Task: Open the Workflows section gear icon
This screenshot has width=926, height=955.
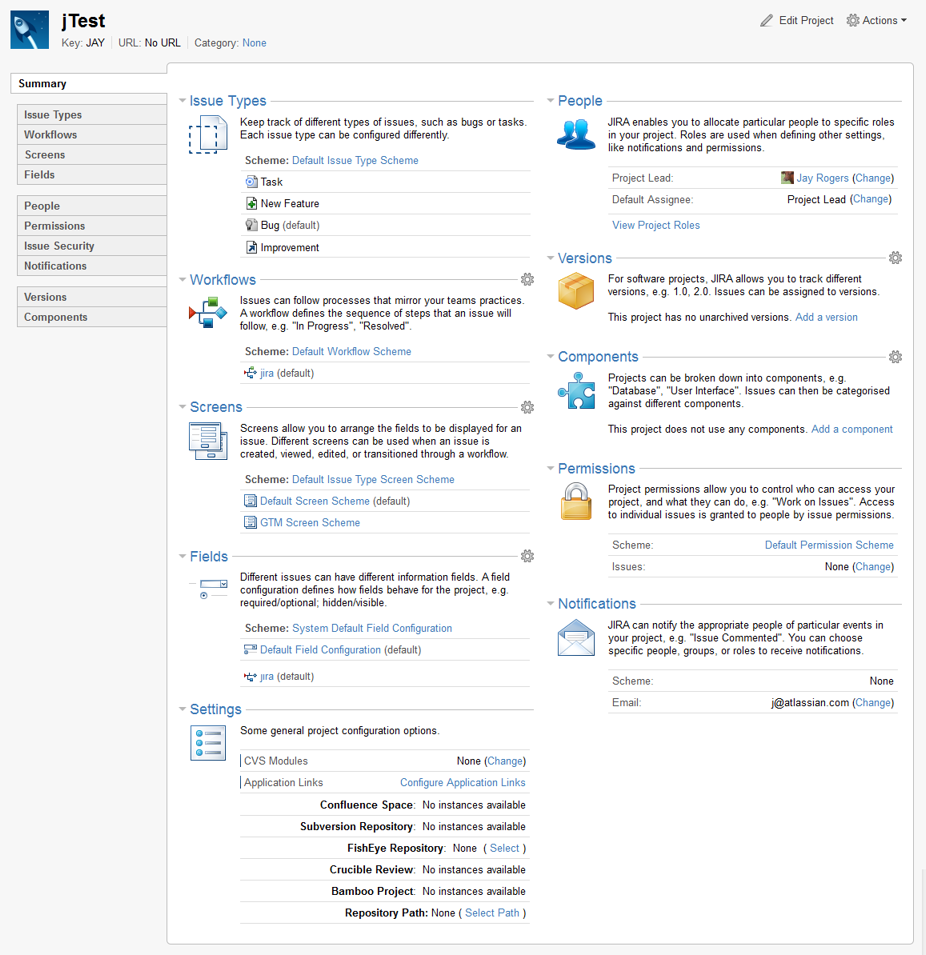Action: click(x=528, y=280)
